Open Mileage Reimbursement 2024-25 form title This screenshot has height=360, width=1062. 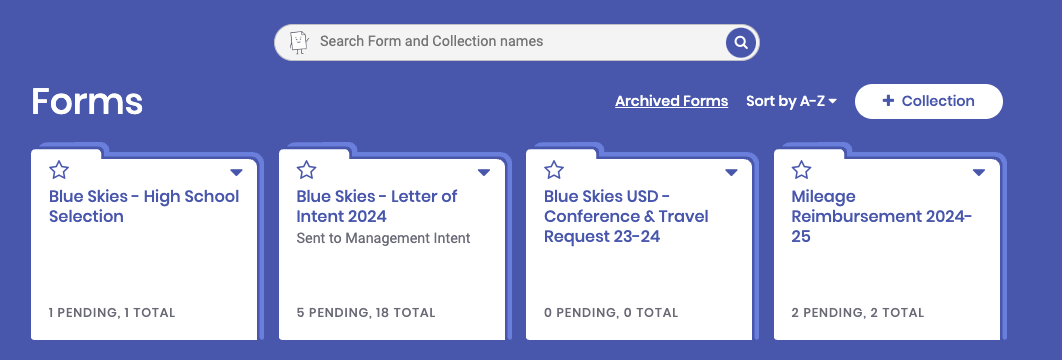[x=882, y=217]
